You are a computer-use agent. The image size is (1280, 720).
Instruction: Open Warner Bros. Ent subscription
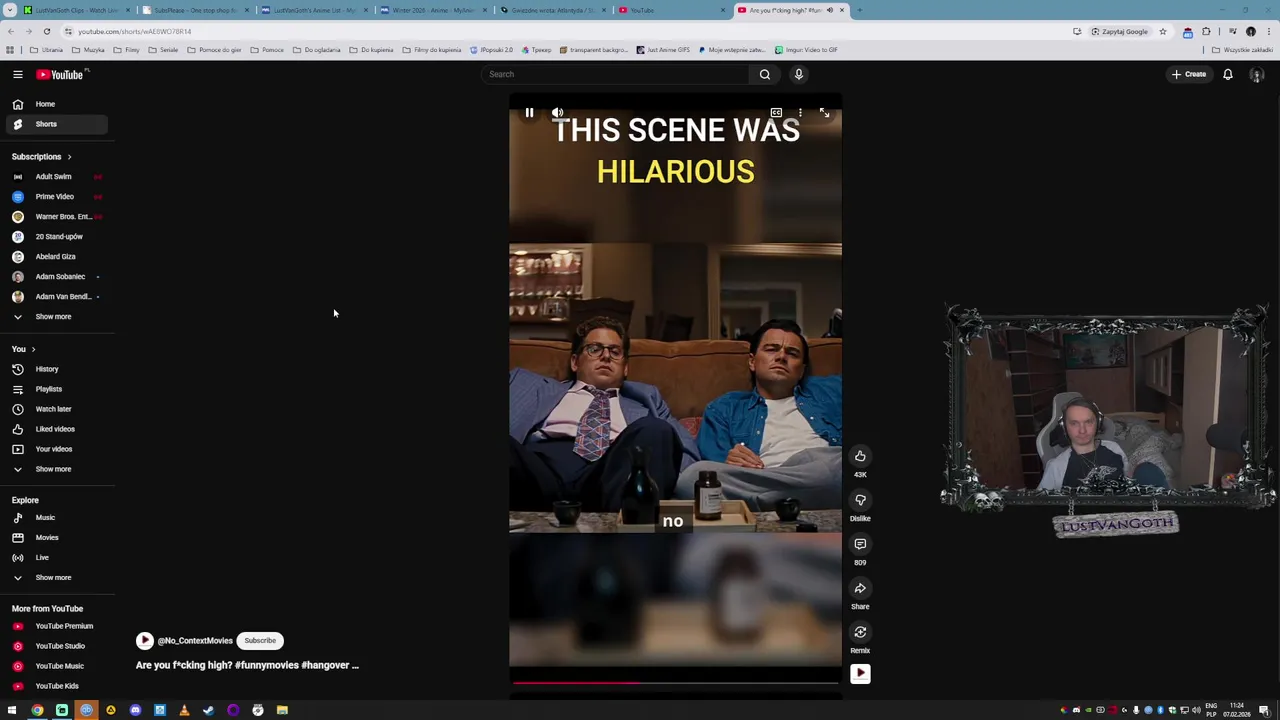(55, 217)
